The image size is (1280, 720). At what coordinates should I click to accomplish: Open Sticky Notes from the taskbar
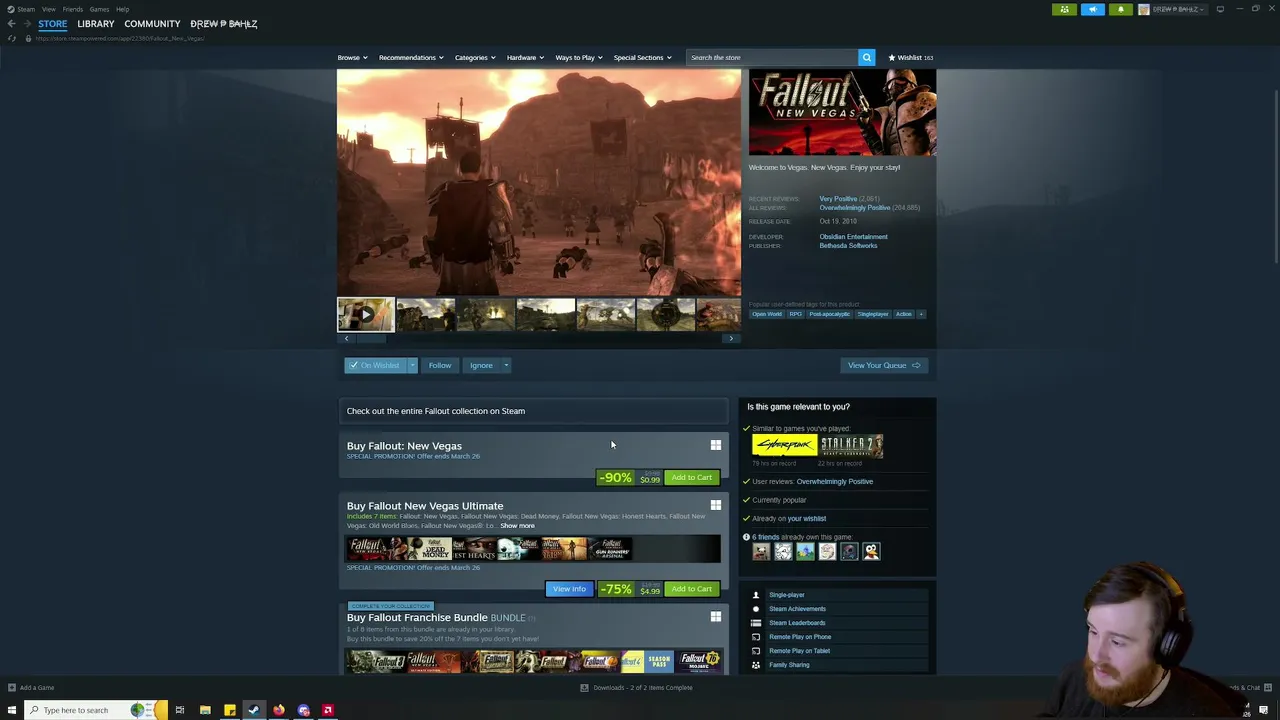click(230, 710)
